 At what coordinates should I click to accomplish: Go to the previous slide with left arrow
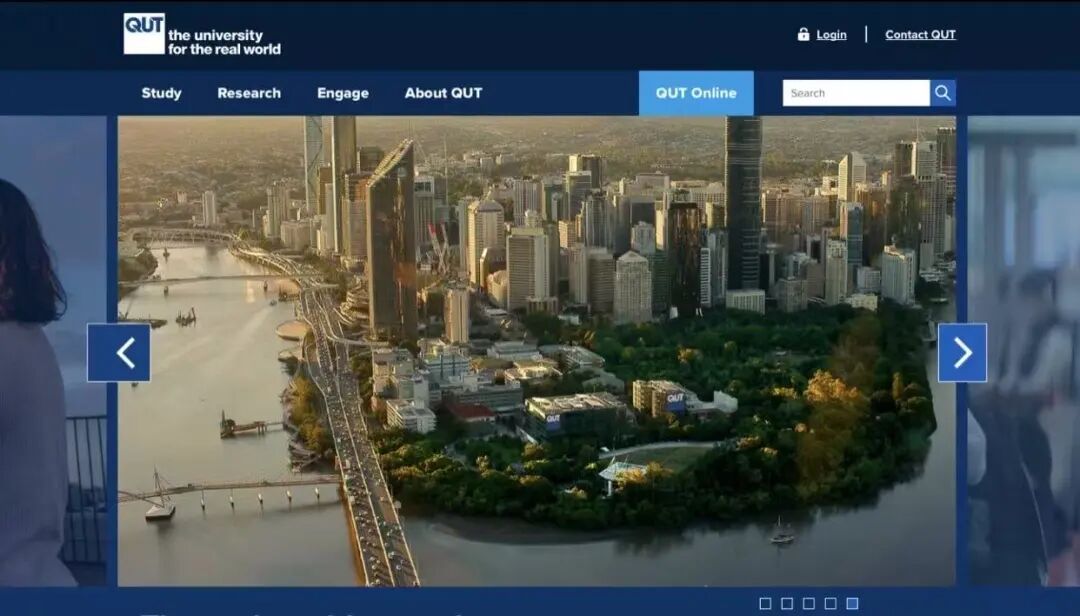119,352
